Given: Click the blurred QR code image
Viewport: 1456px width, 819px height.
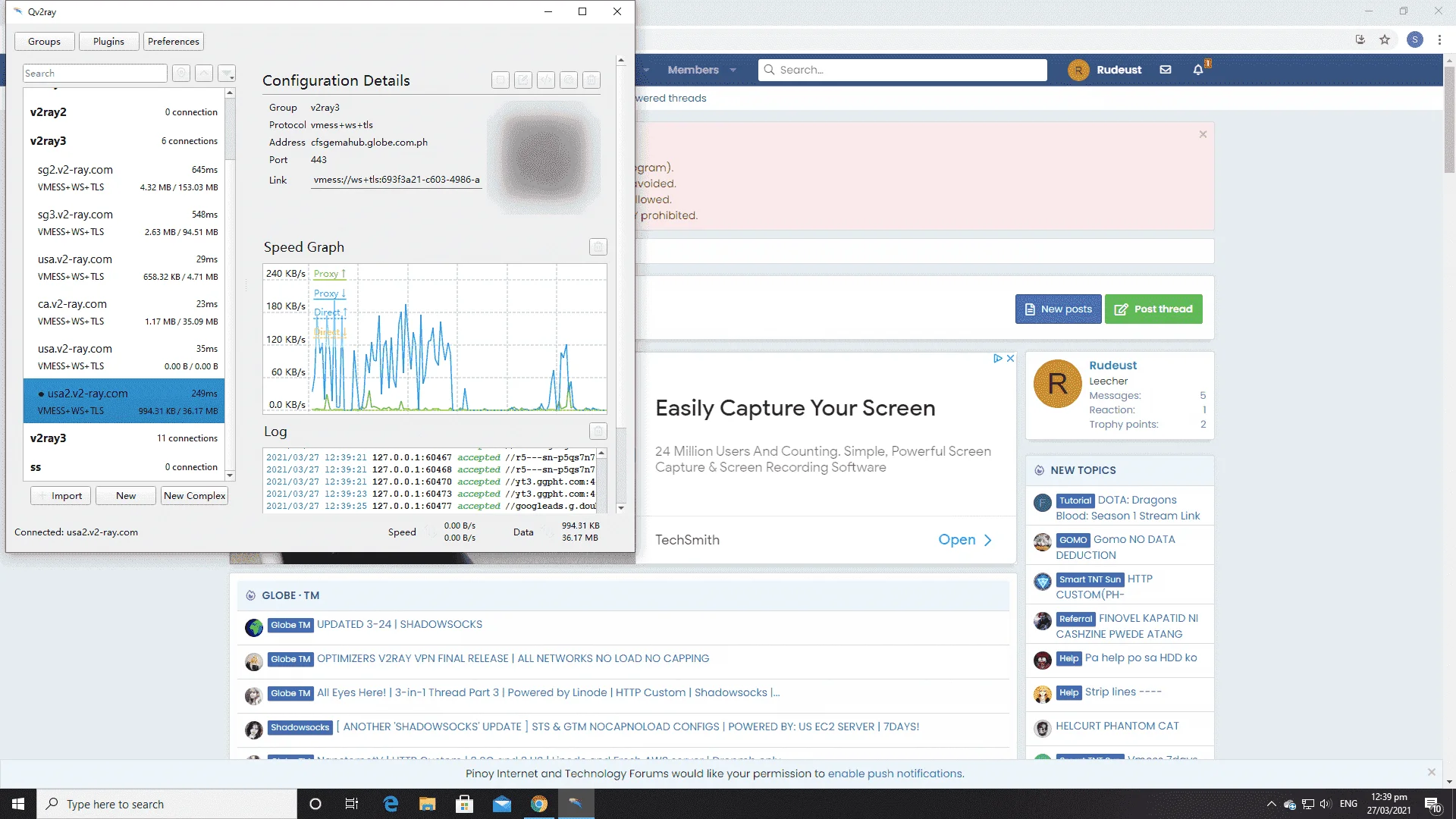Looking at the screenshot, I should 544,158.
